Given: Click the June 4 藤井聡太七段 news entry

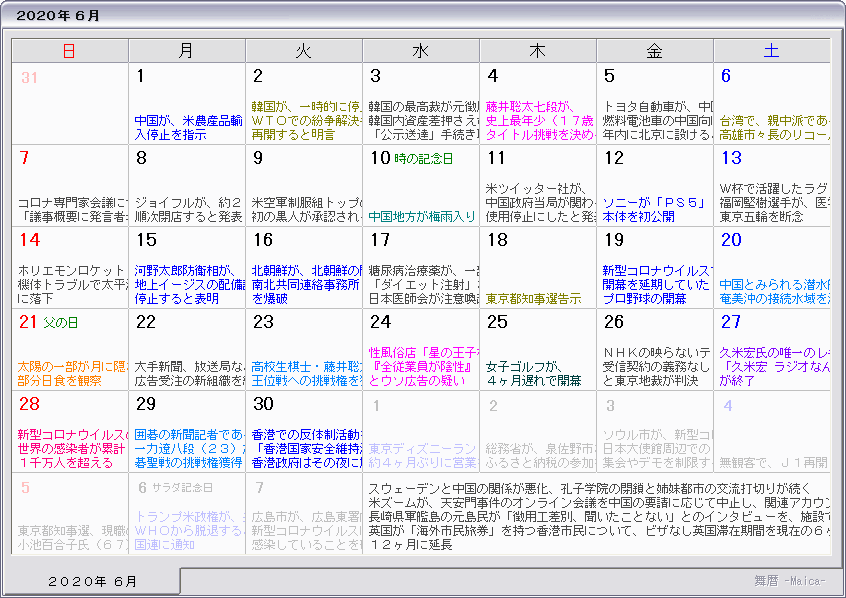Looking at the screenshot, I should coord(538,119).
